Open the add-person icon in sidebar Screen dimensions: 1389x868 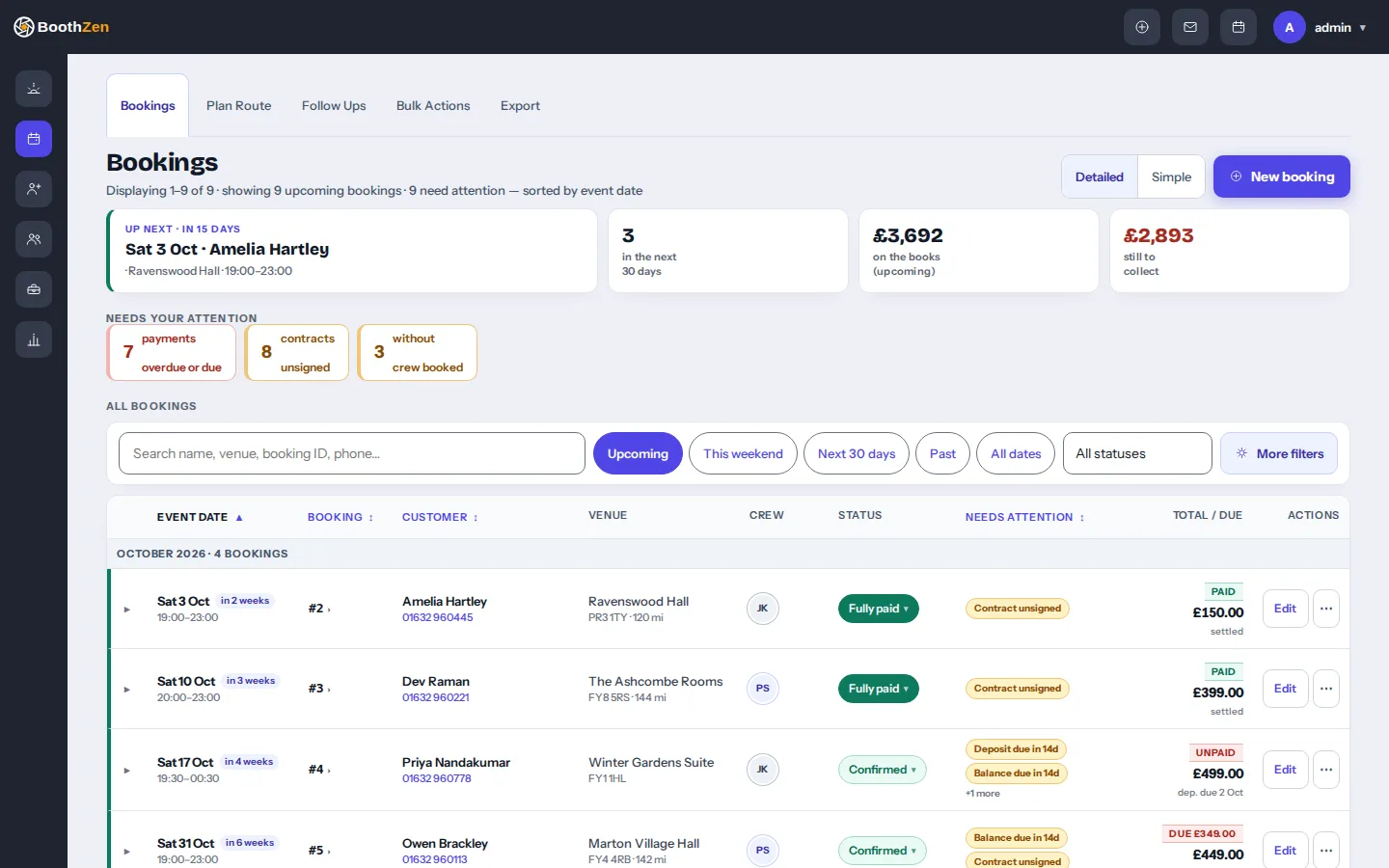(34, 189)
